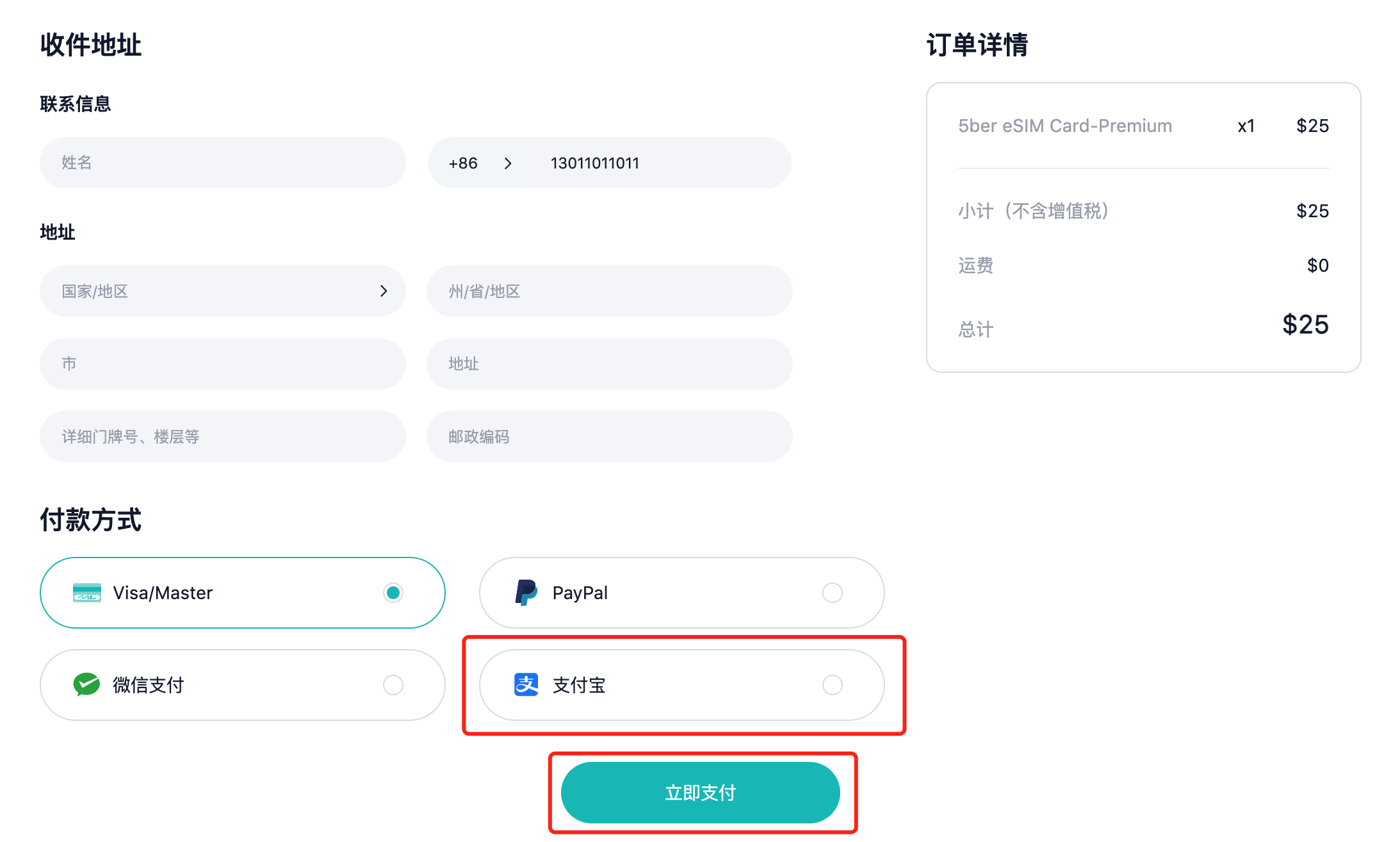The height and width of the screenshot is (842, 1400).
Task: Select the 支付宝 radio button
Action: coord(832,685)
